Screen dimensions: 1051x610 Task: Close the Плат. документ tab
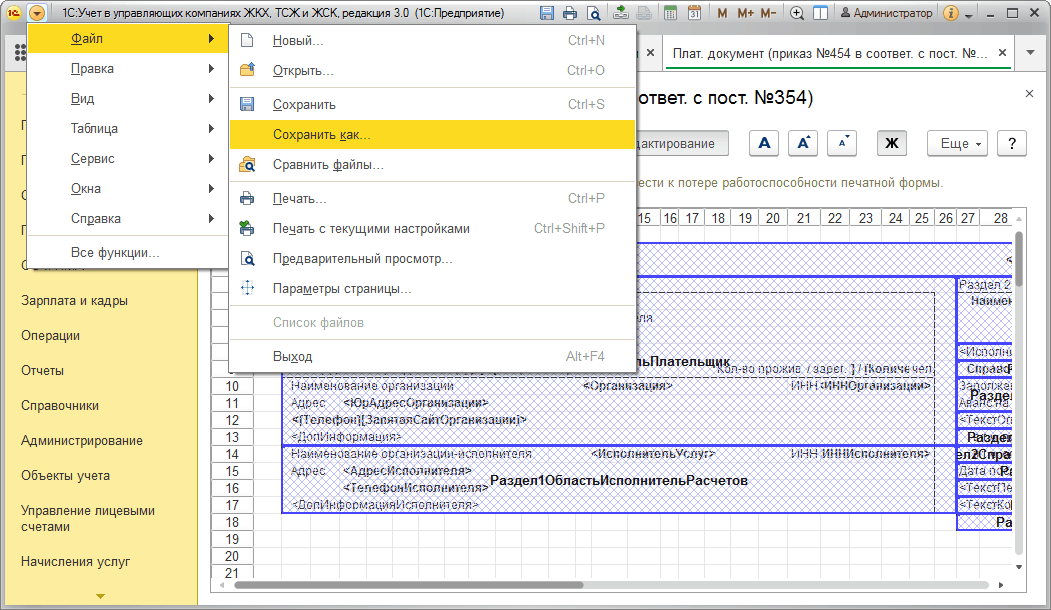[1002, 52]
